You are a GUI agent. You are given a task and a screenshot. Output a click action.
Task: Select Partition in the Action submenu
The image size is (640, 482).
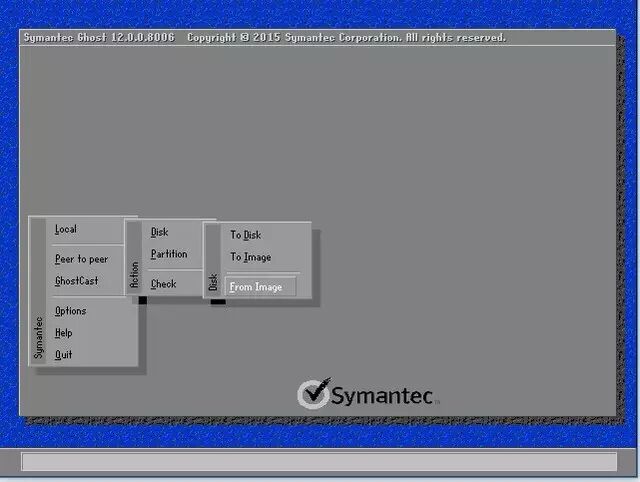point(169,254)
